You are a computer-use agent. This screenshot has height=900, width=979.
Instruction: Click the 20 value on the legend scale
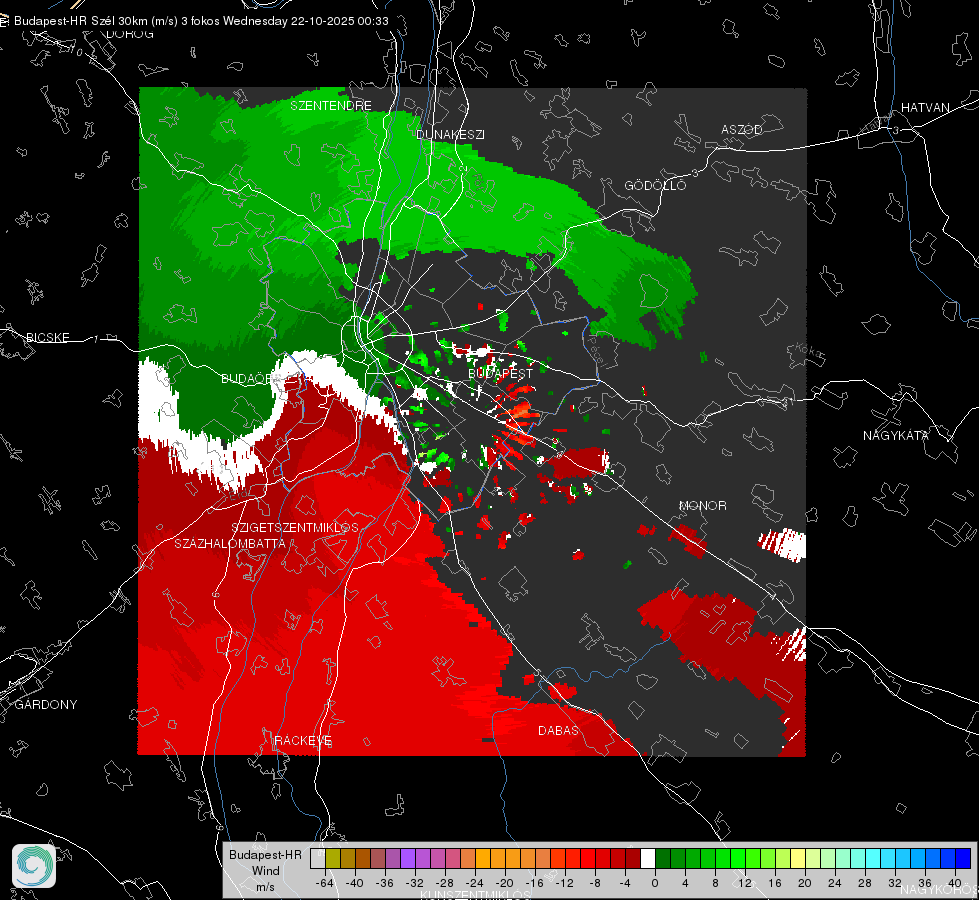[805, 883]
